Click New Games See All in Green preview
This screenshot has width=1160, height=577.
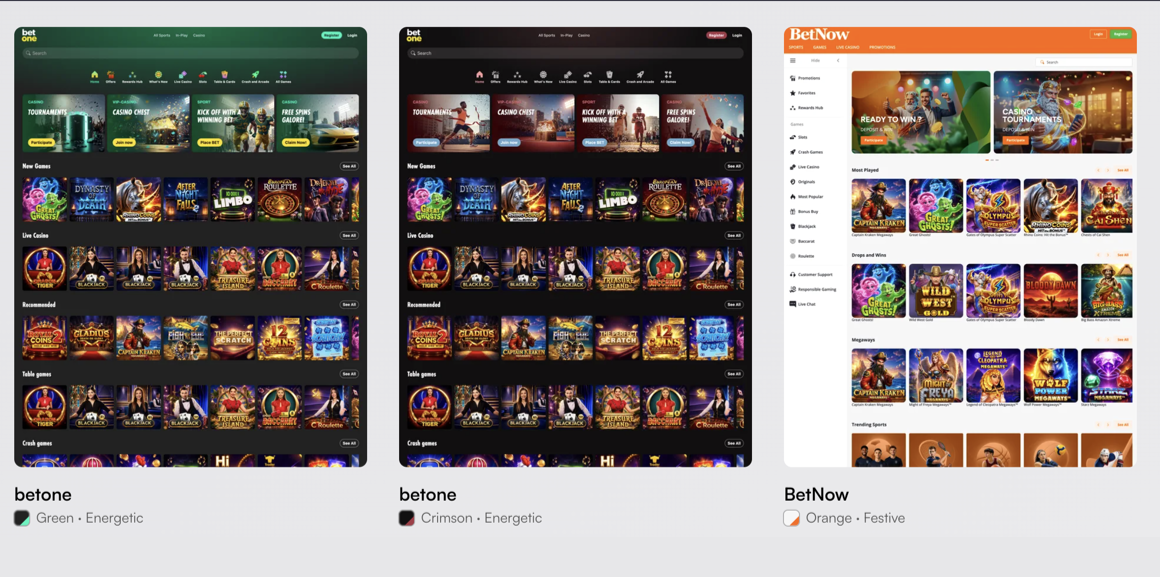coord(349,166)
